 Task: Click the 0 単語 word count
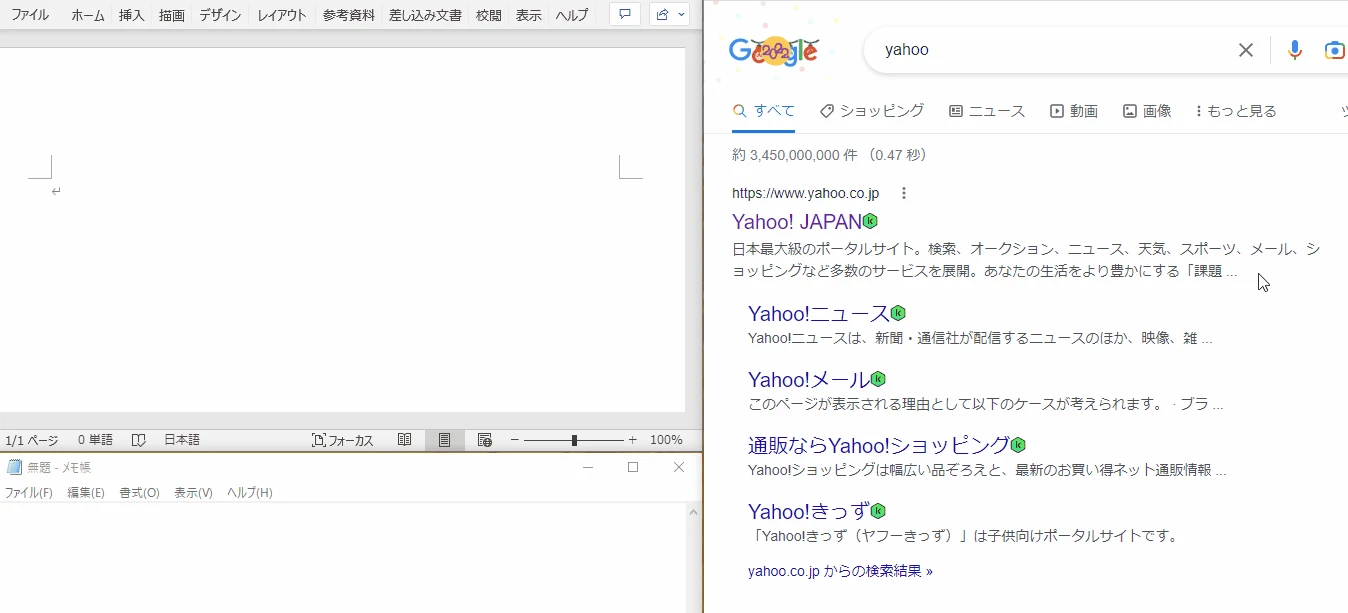pyautogui.click(x=95, y=440)
